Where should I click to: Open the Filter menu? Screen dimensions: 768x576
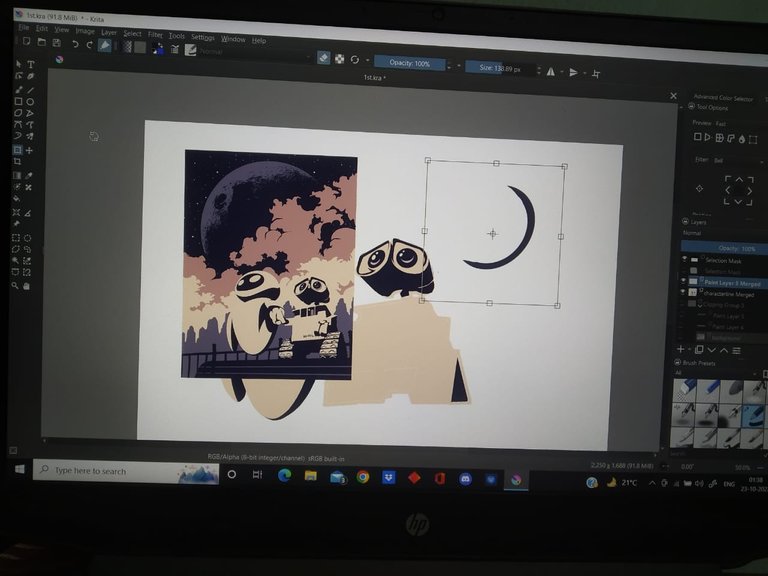pos(155,35)
